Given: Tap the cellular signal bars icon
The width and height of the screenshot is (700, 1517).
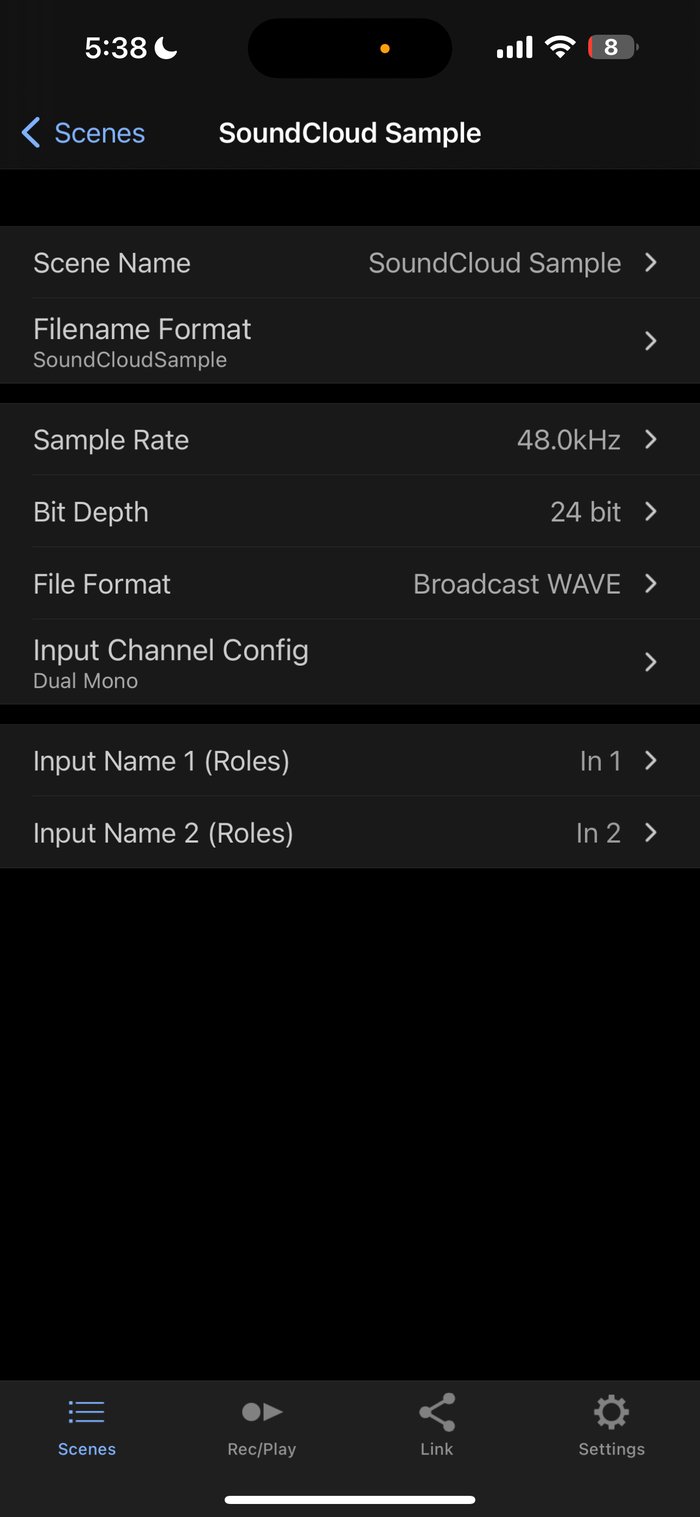Looking at the screenshot, I should (514, 46).
